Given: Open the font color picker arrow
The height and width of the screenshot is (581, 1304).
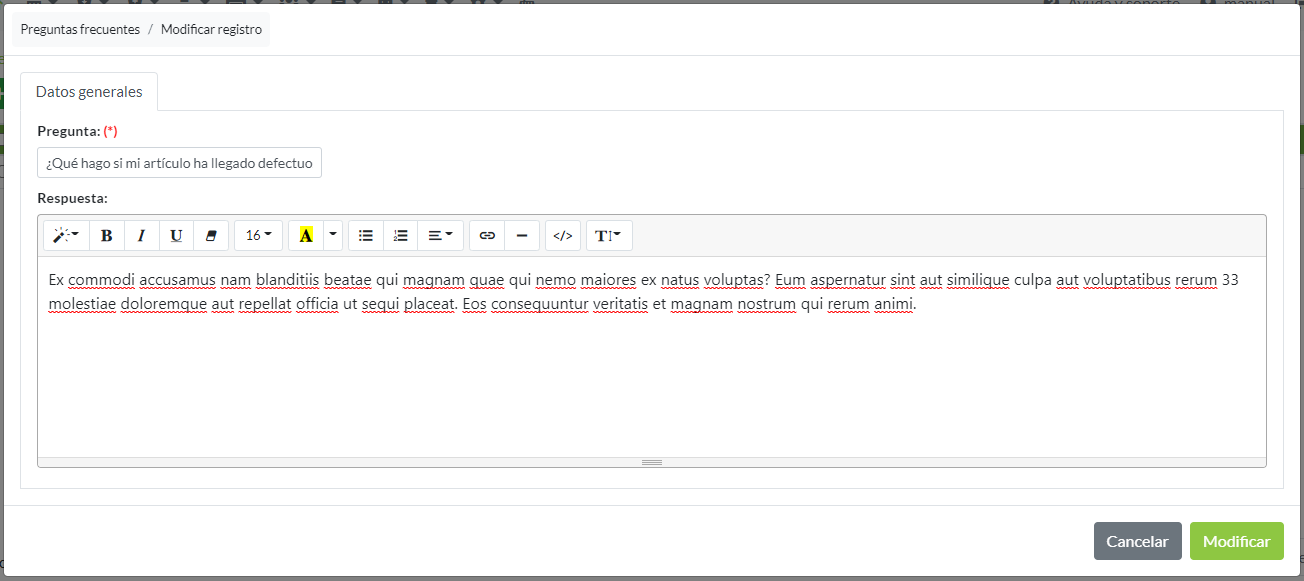Looking at the screenshot, I should coord(332,235).
